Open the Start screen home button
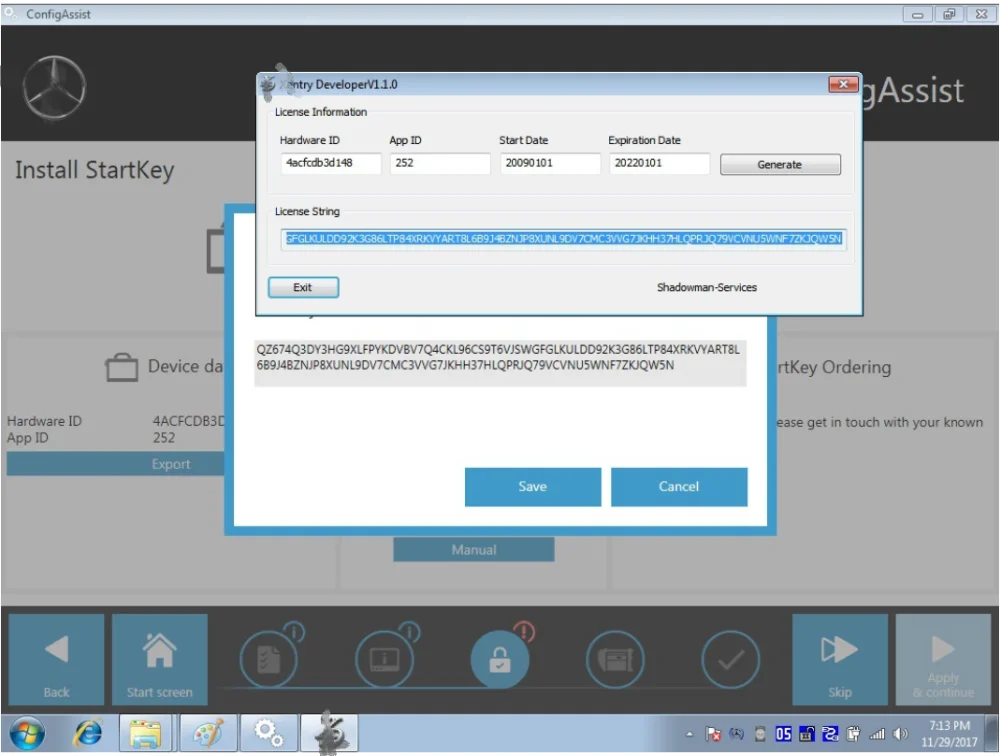 [x=159, y=659]
